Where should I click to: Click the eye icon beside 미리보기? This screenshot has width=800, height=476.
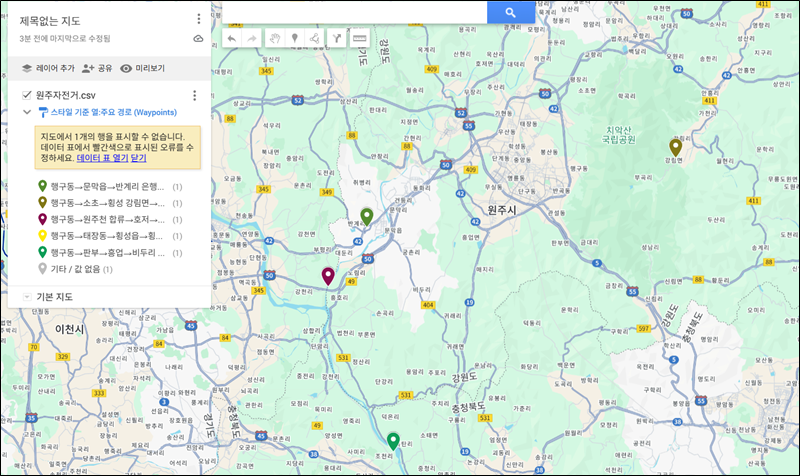coord(126,68)
